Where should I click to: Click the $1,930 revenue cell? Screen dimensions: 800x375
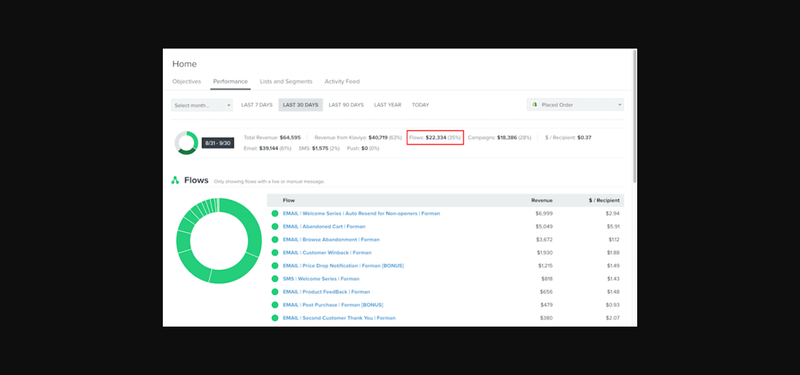point(544,253)
